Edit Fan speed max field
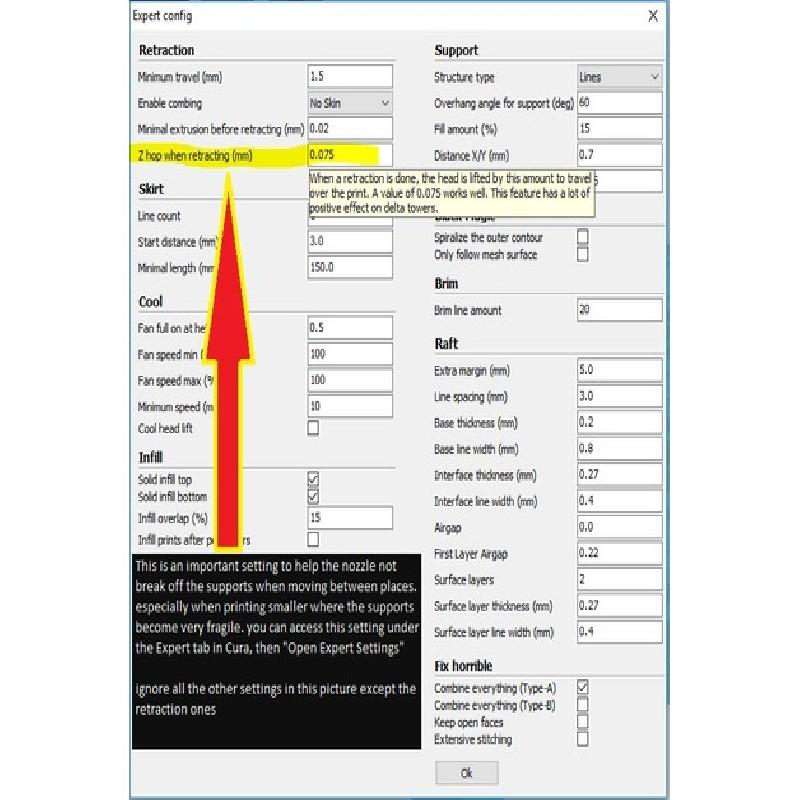Viewport: 800px width, 800px height. click(350, 380)
